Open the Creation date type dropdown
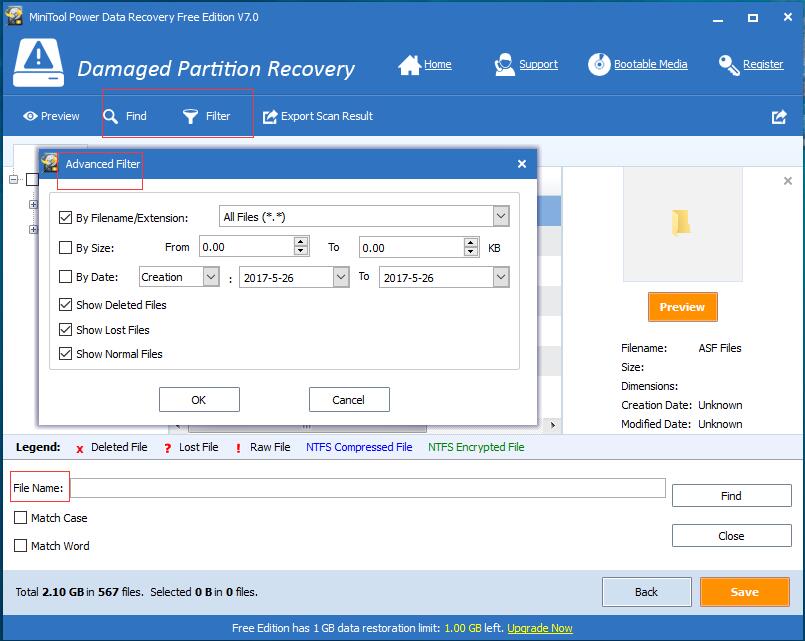Viewport: 805px width, 641px height. tap(210, 277)
